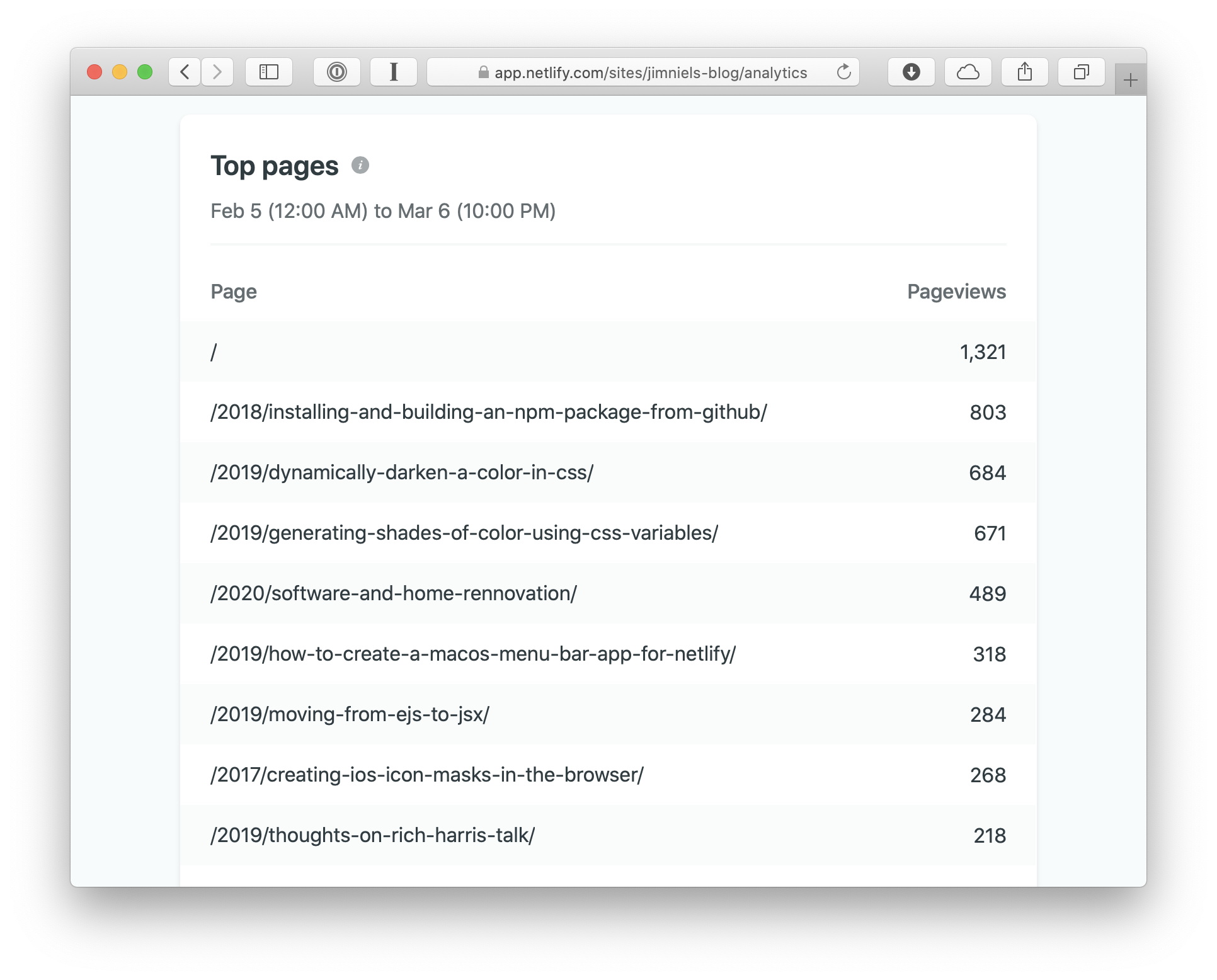
Task: Click the tab overview icon
Action: click(1082, 71)
